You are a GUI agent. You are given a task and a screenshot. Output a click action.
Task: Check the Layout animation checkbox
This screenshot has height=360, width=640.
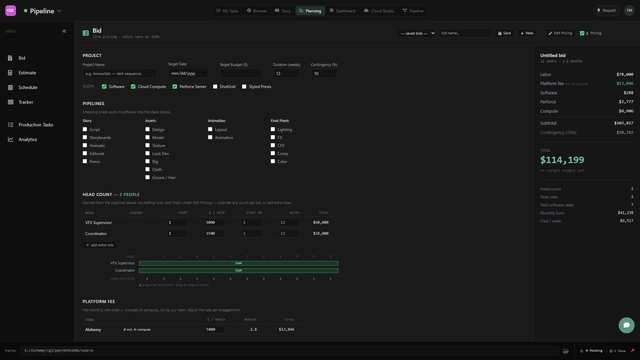210,129
